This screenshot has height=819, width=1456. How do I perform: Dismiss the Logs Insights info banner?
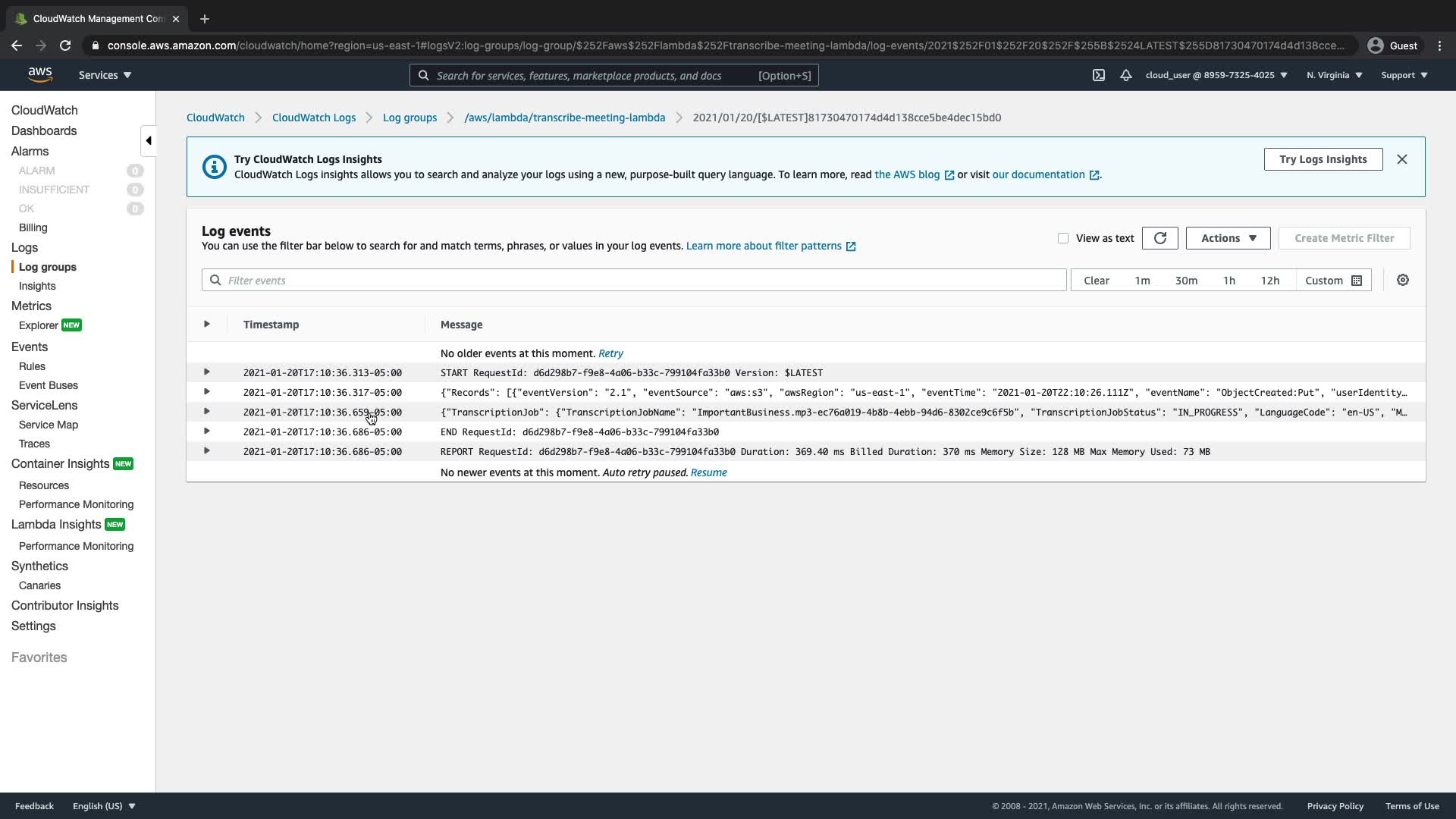click(1401, 159)
